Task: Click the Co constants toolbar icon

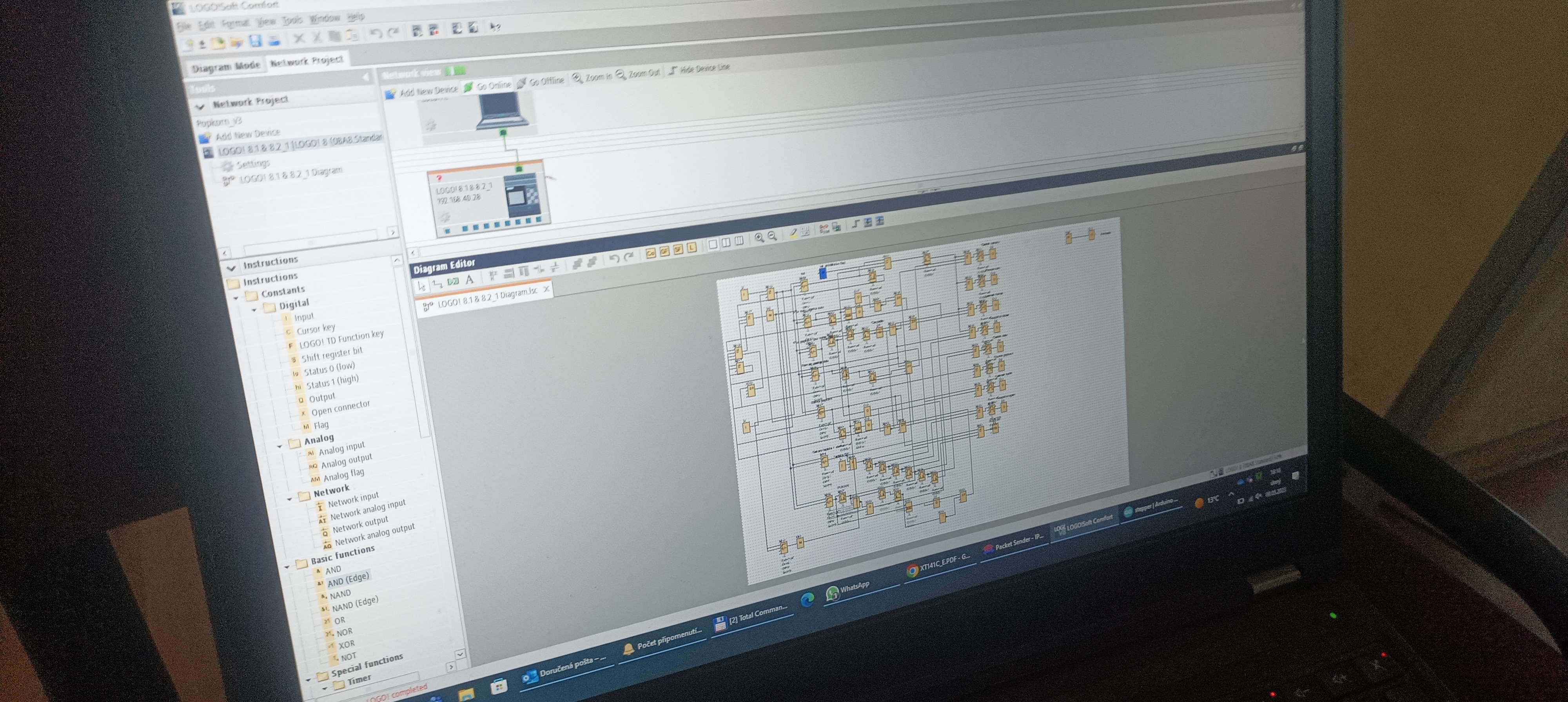Action: [x=651, y=253]
